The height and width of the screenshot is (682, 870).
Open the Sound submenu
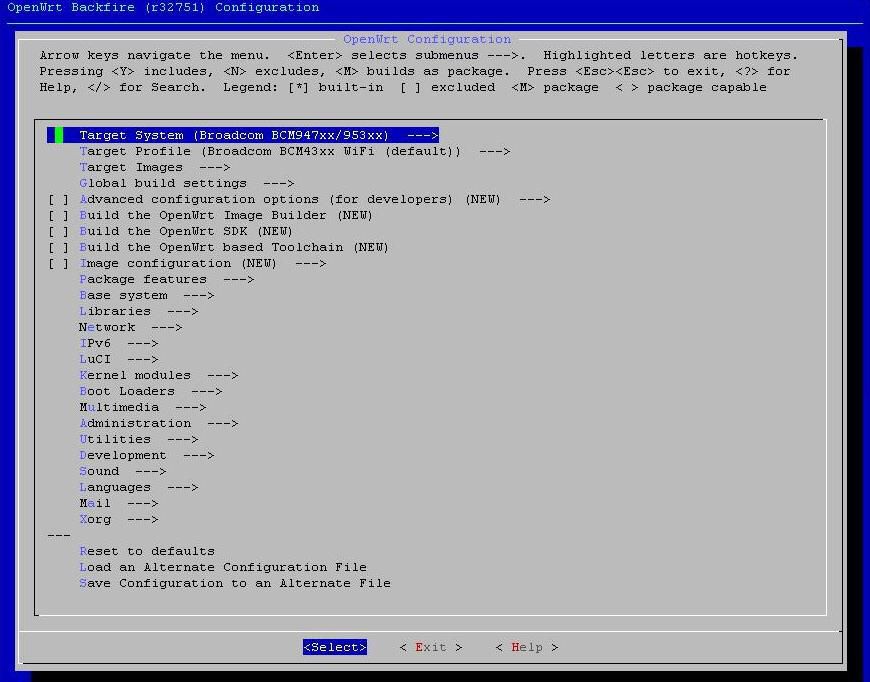coord(123,472)
